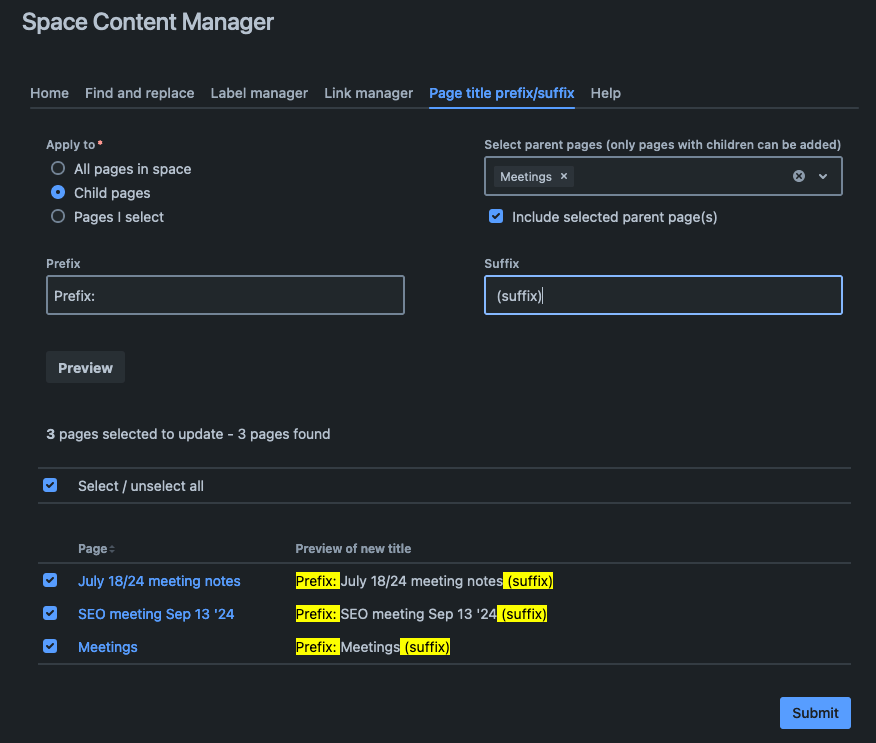Click the Meetings tag label in selector
Screen dimensions: 876x743
pyautogui.click(x=526, y=177)
